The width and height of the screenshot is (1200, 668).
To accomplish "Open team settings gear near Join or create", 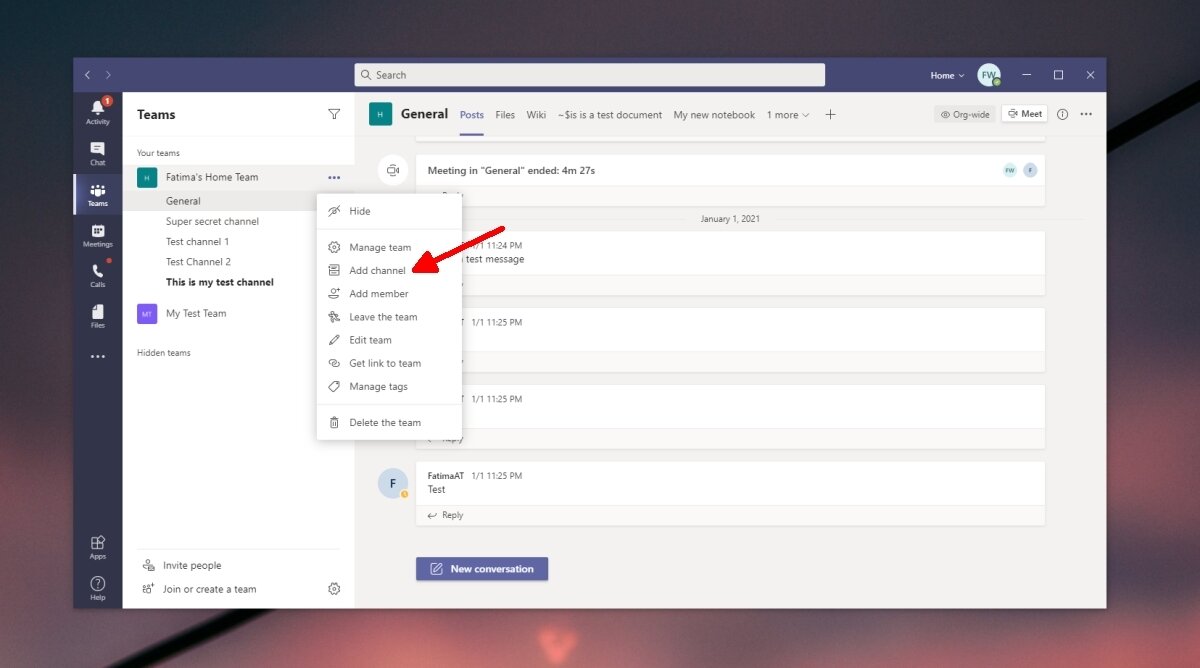I will pyautogui.click(x=334, y=589).
